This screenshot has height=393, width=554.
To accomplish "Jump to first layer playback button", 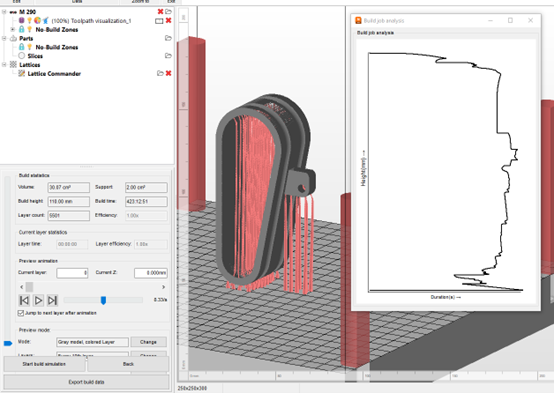I will click(x=24, y=300).
